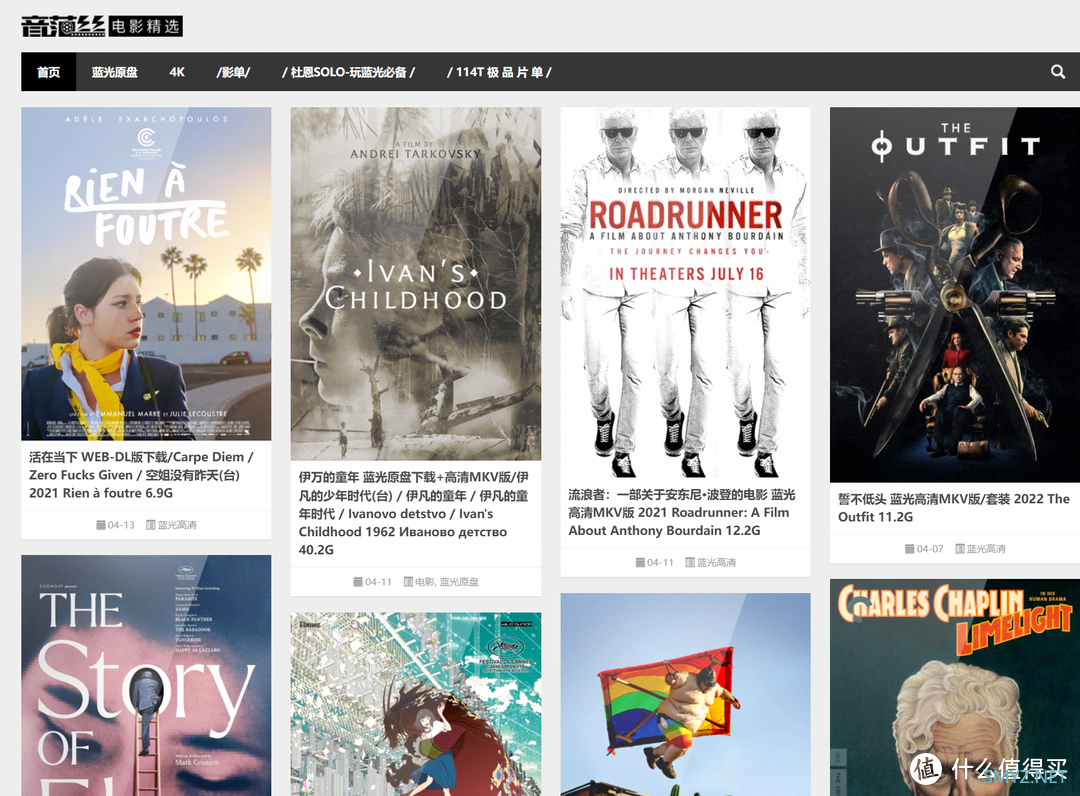This screenshot has height=796, width=1080.
Task: Click 蓝光高清 category under Rien à foutre
Action: [177, 525]
